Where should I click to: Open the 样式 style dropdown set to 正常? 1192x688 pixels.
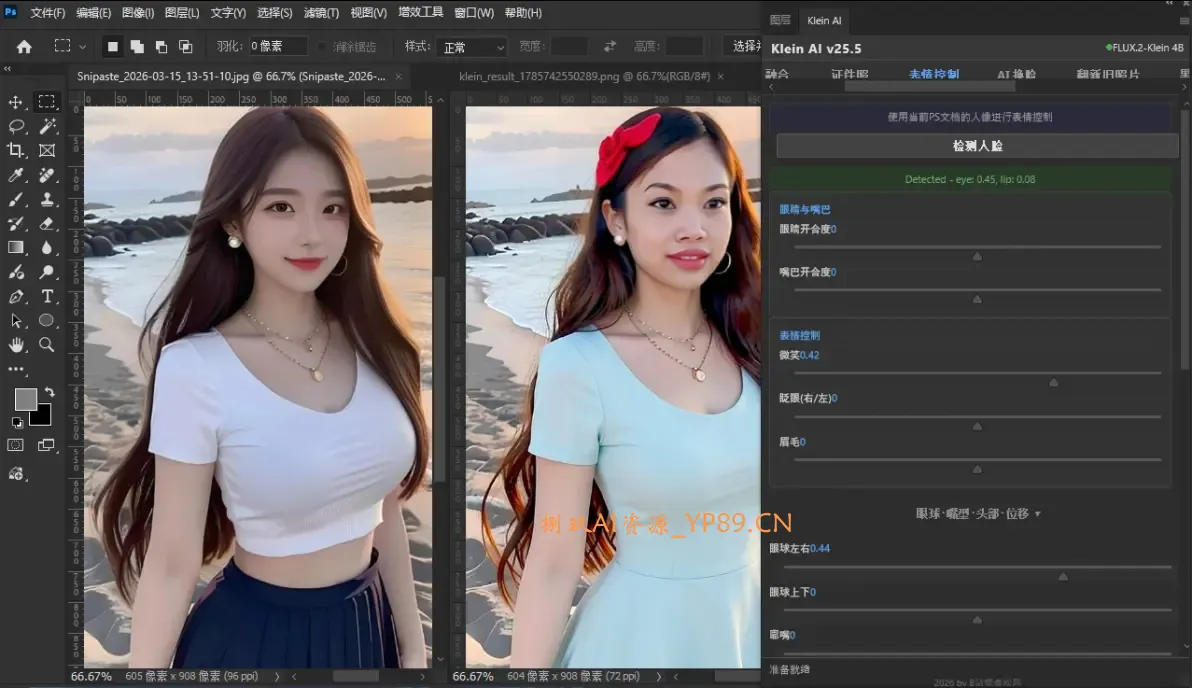click(x=471, y=47)
